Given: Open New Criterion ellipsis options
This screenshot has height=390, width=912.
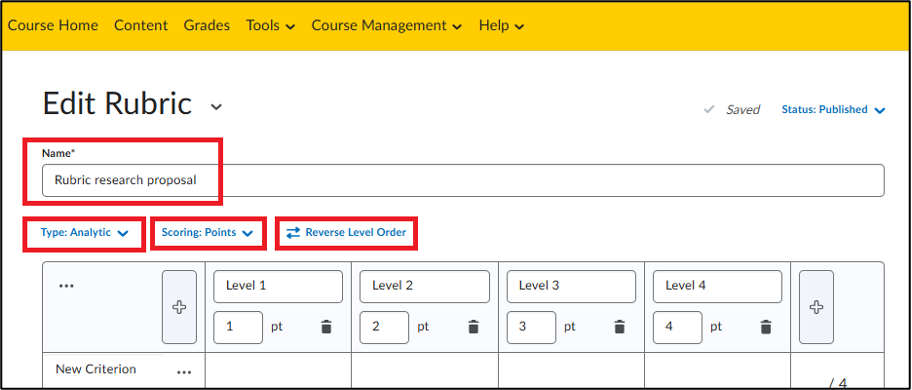Looking at the screenshot, I should pos(184,373).
